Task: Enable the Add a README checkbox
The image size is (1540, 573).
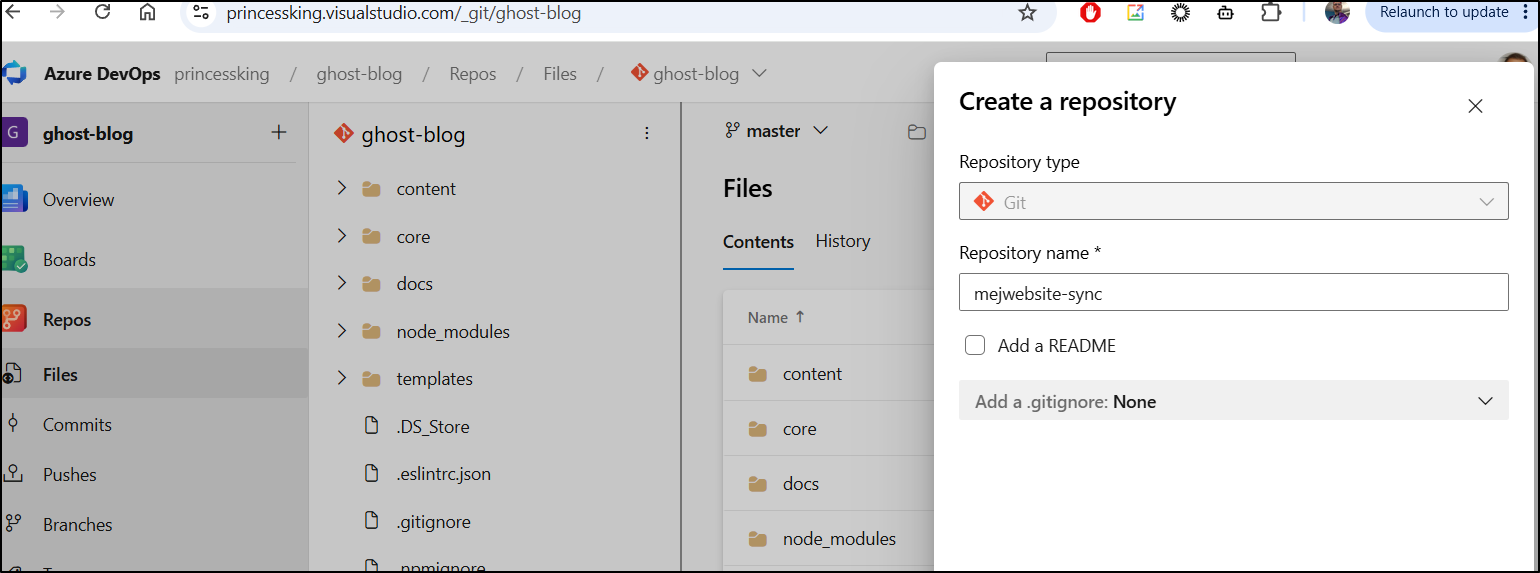Action: (x=975, y=346)
